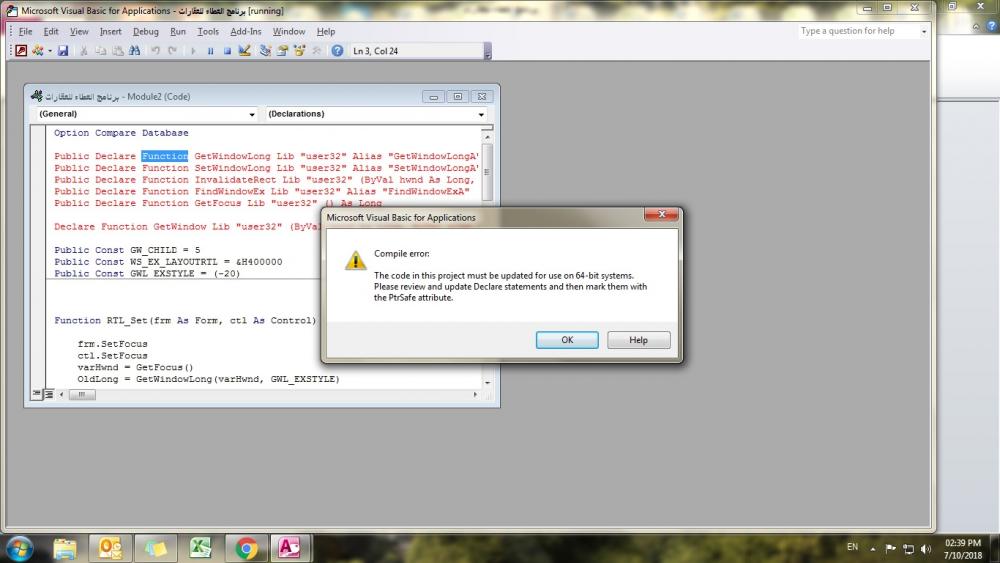Click the Insert Module toolbar icon
Image resolution: width=1000 pixels, height=563 pixels.
tap(38, 50)
